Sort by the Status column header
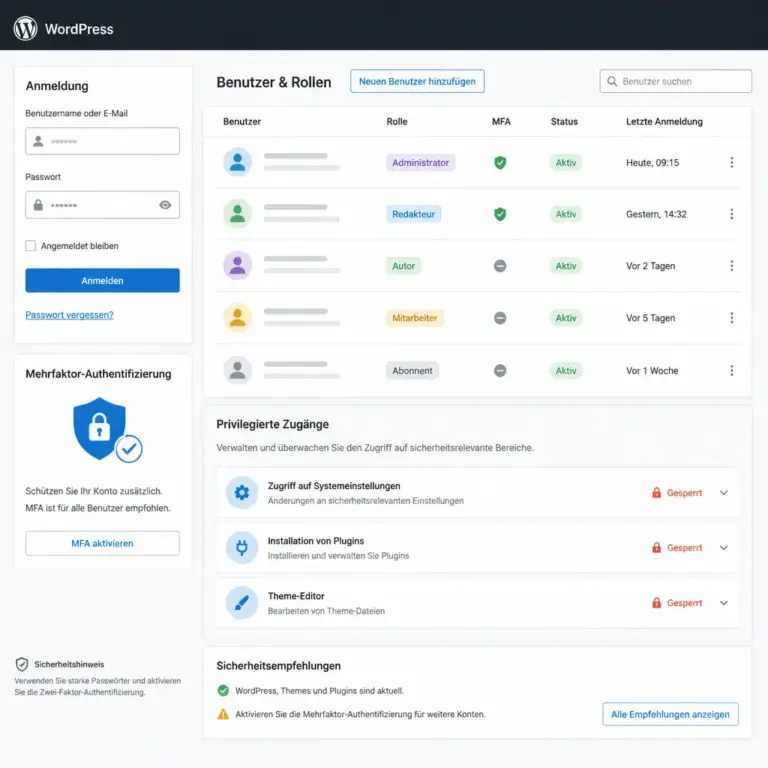 [x=564, y=121]
